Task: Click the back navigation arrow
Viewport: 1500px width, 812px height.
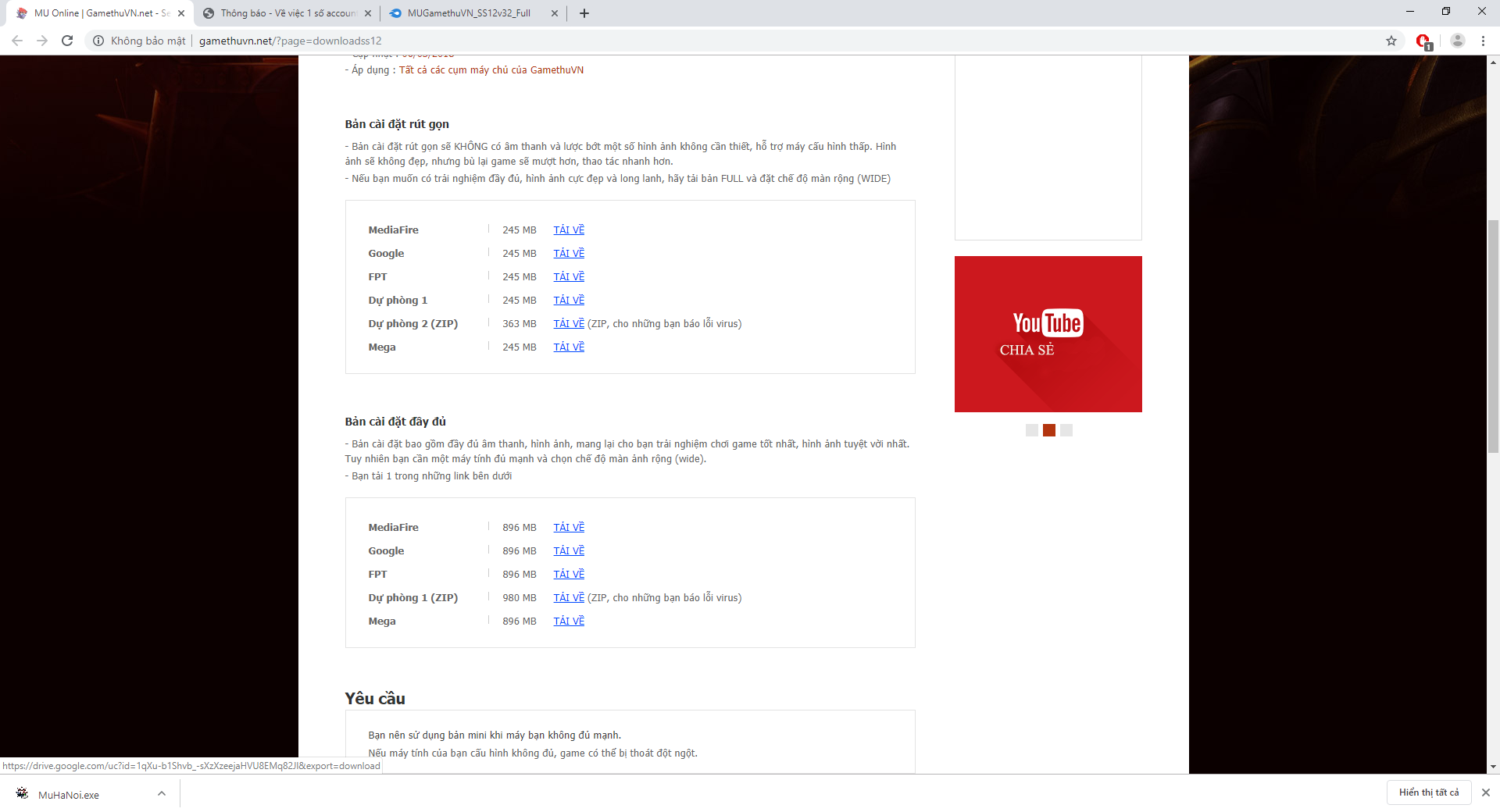Action: (x=17, y=41)
